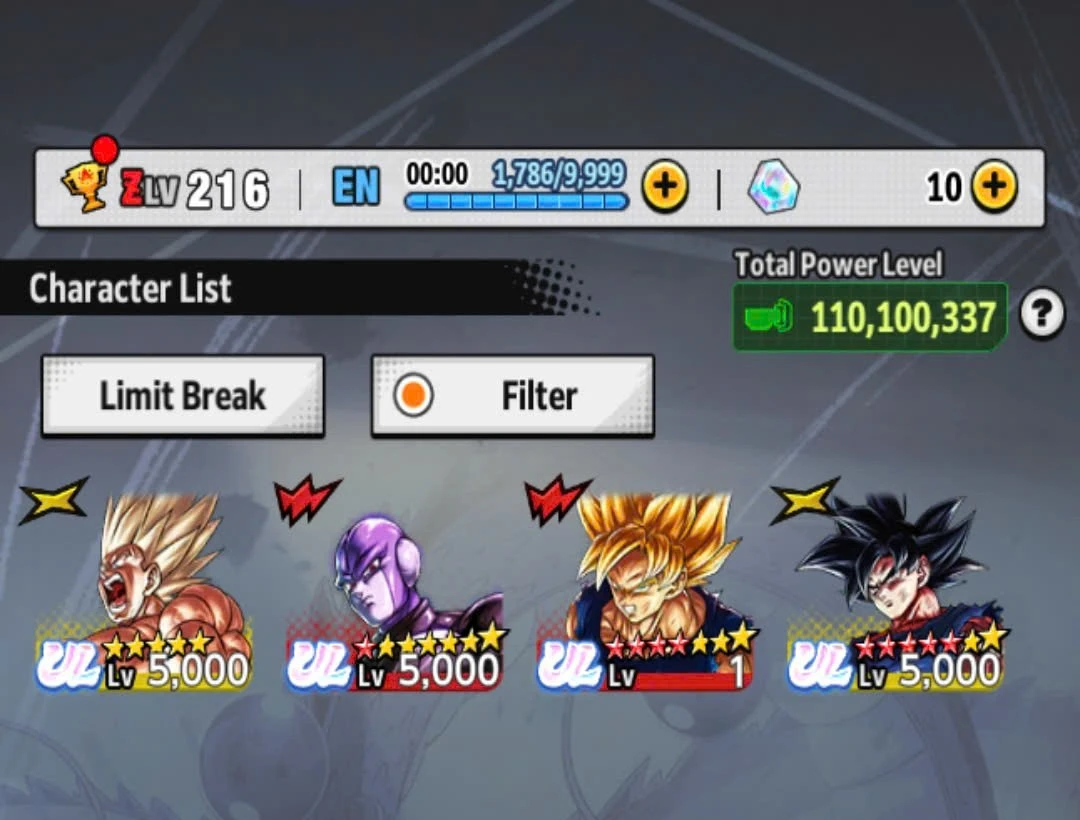1080x820 pixels.
Task: Tap the gold trophy icon with red notification
Action: [86, 185]
